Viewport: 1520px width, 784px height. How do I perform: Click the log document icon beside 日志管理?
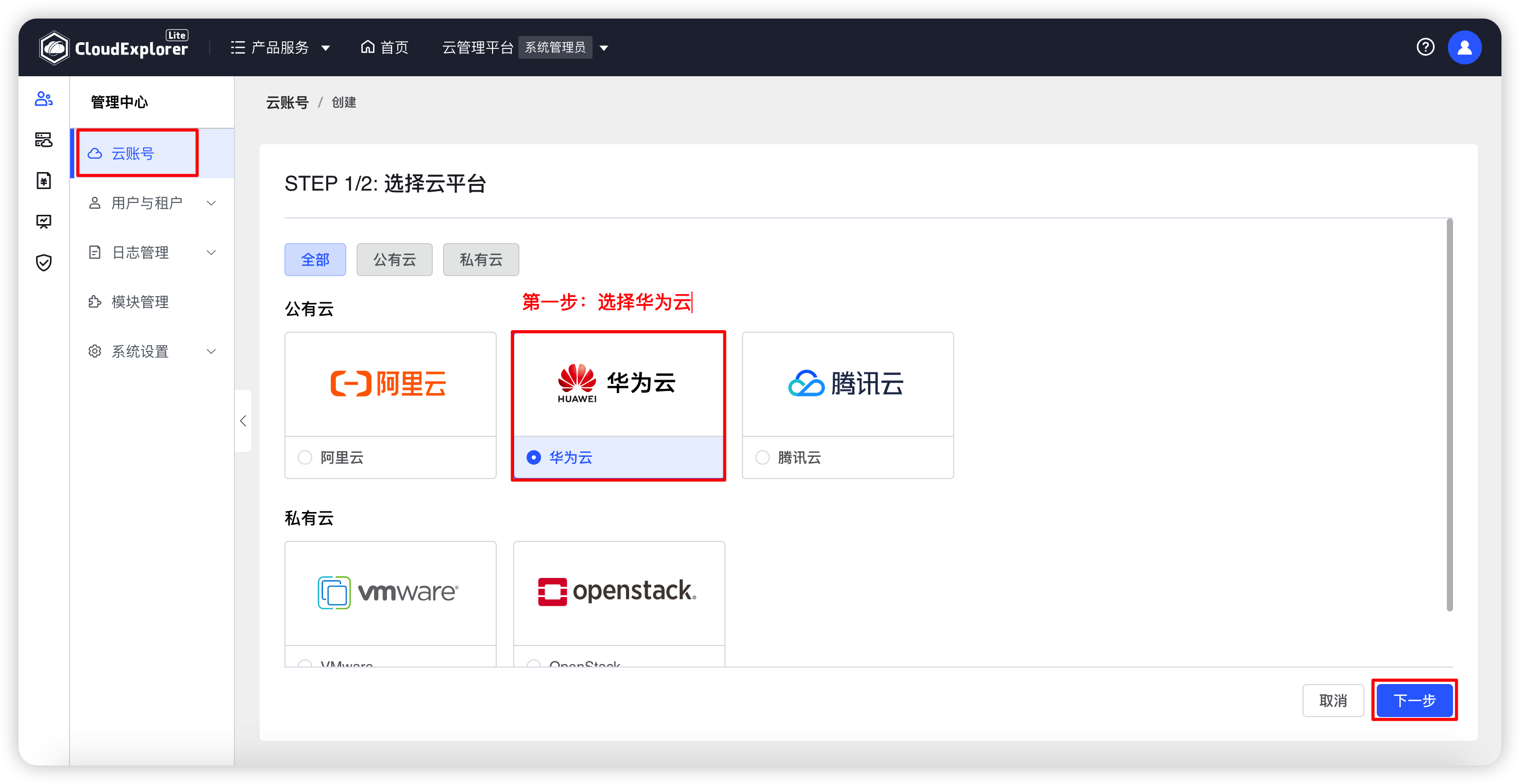click(x=94, y=252)
